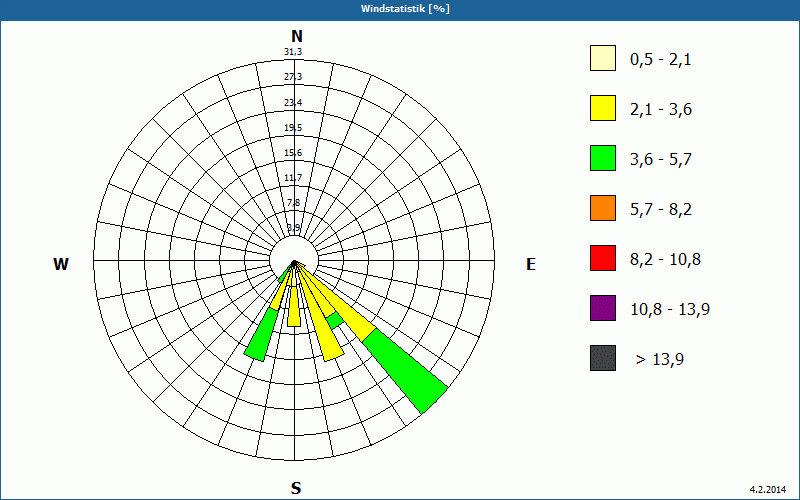Click the orange 5,7 - 8,2 legend swatch
The height and width of the screenshot is (500, 800).
click(603, 208)
